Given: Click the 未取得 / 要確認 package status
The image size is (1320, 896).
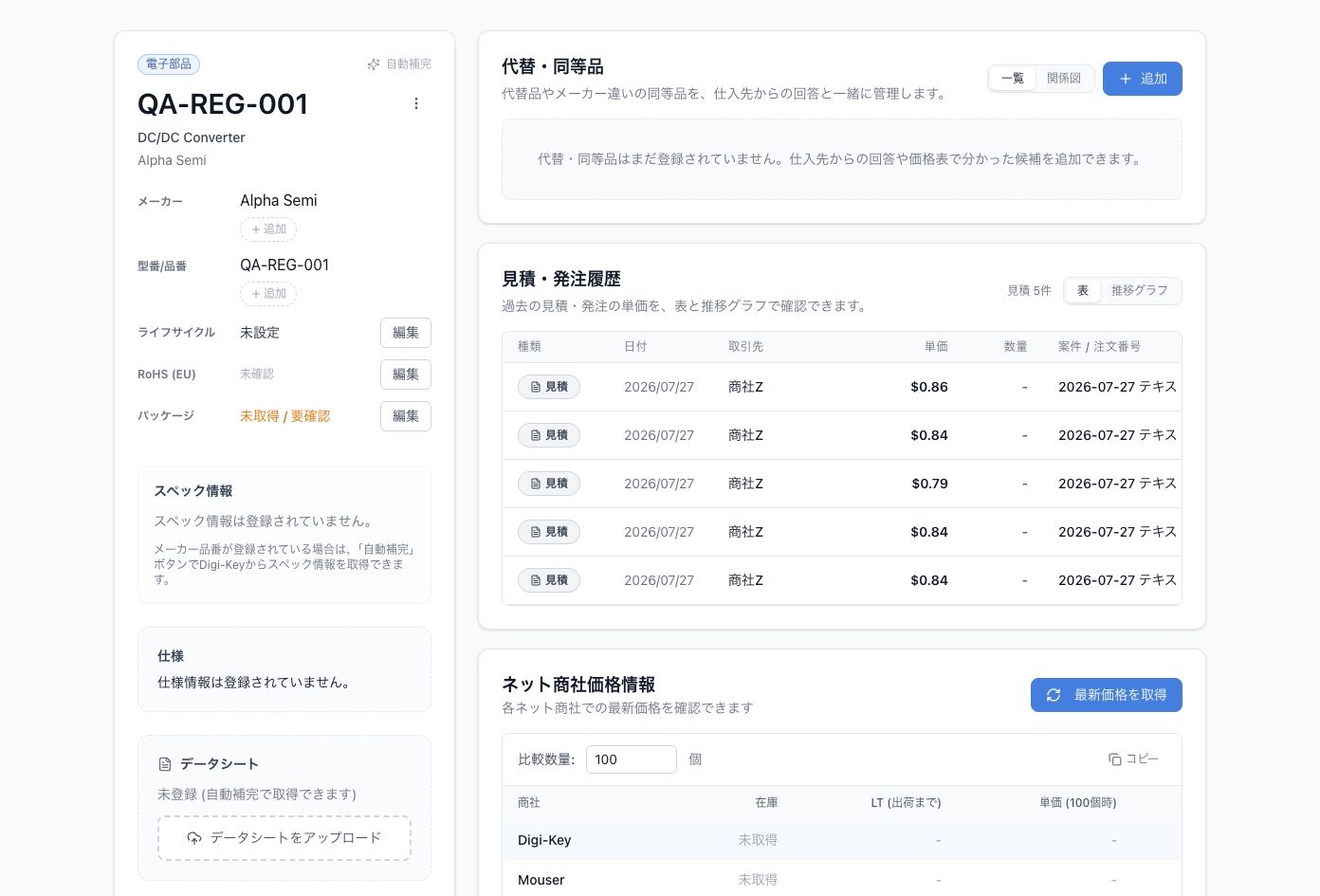Looking at the screenshot, I should [x=285, y=416].
